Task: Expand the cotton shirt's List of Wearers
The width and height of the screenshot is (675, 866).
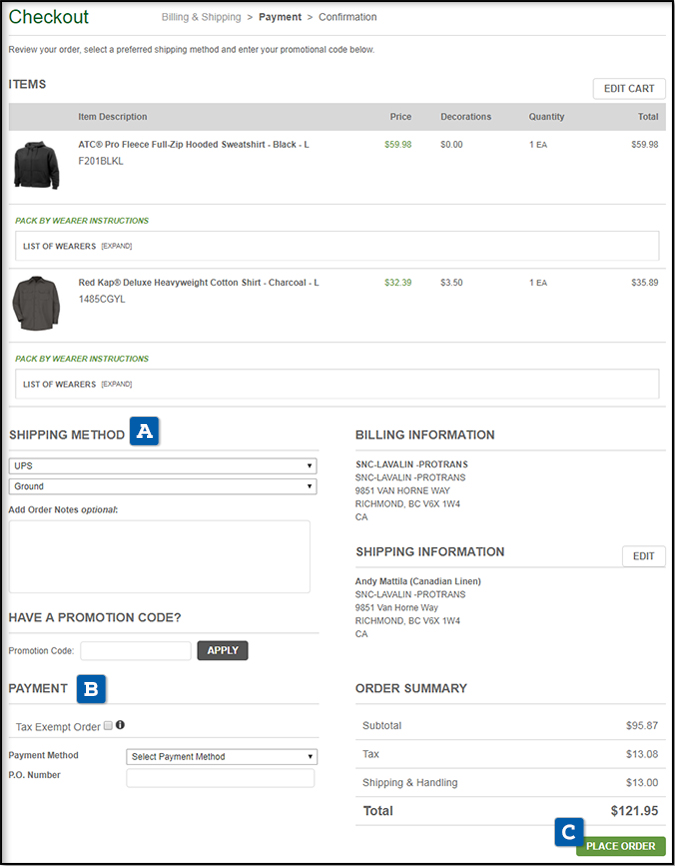Action: [x=116, y=384]
